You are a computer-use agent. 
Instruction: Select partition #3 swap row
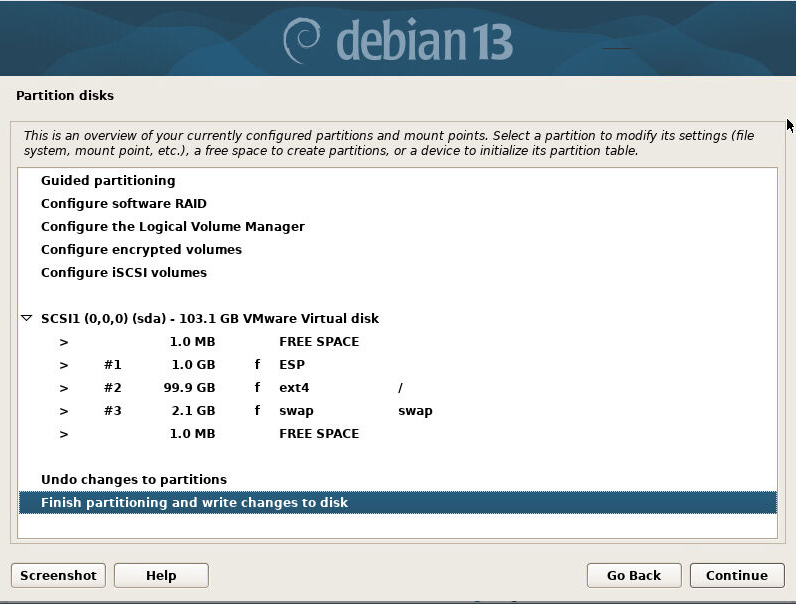pos(397,411)
